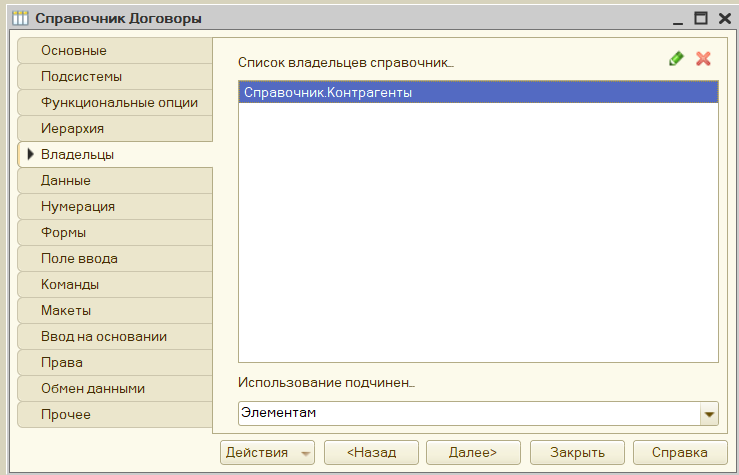The height and width of the screenshot is (475, 739).
Task: Switch to the Макеты tab
Action: 115,311
